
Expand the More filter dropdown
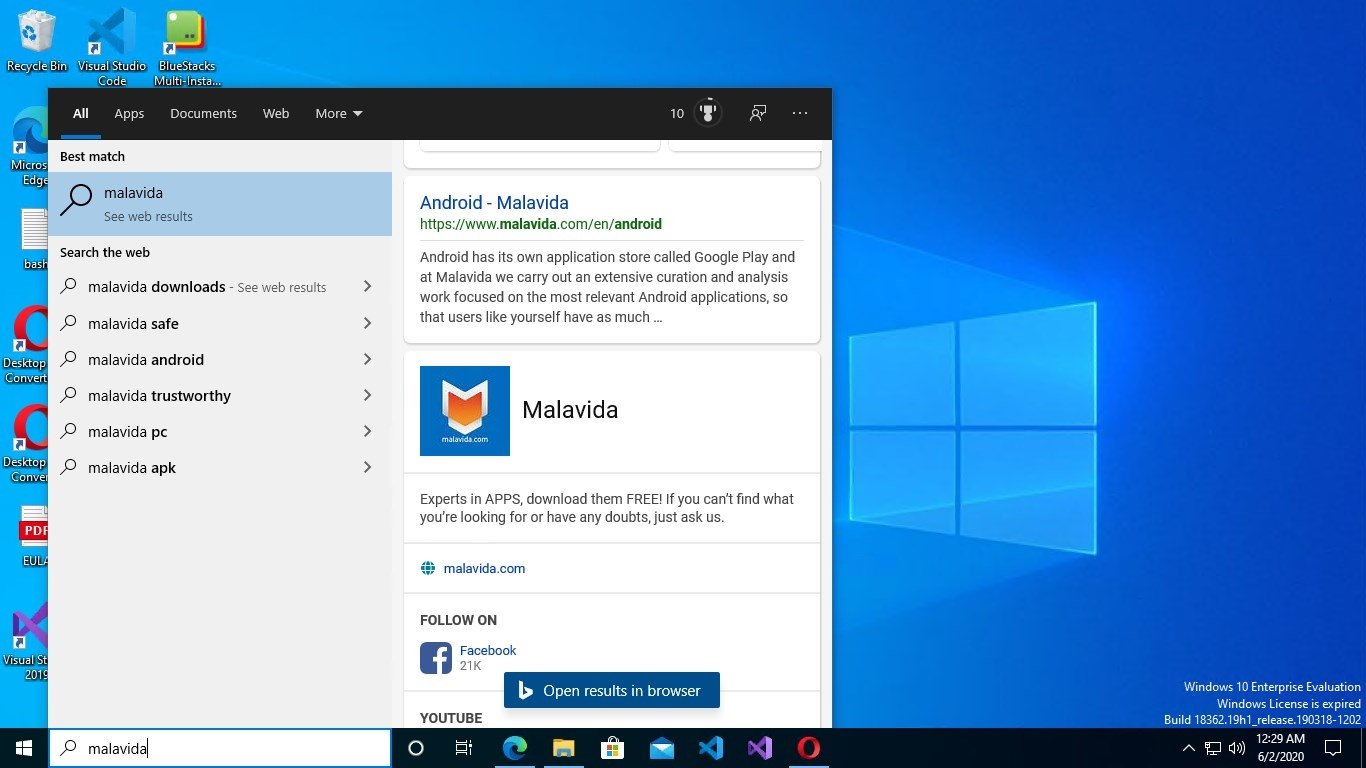(338, 113)
